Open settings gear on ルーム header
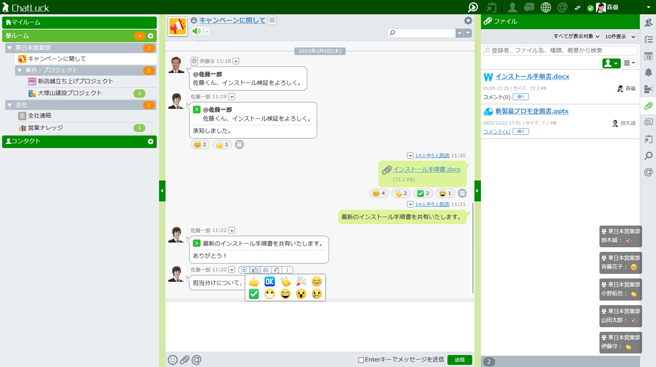656x367 pixels. pyautogui.click(x=151, y=36)
